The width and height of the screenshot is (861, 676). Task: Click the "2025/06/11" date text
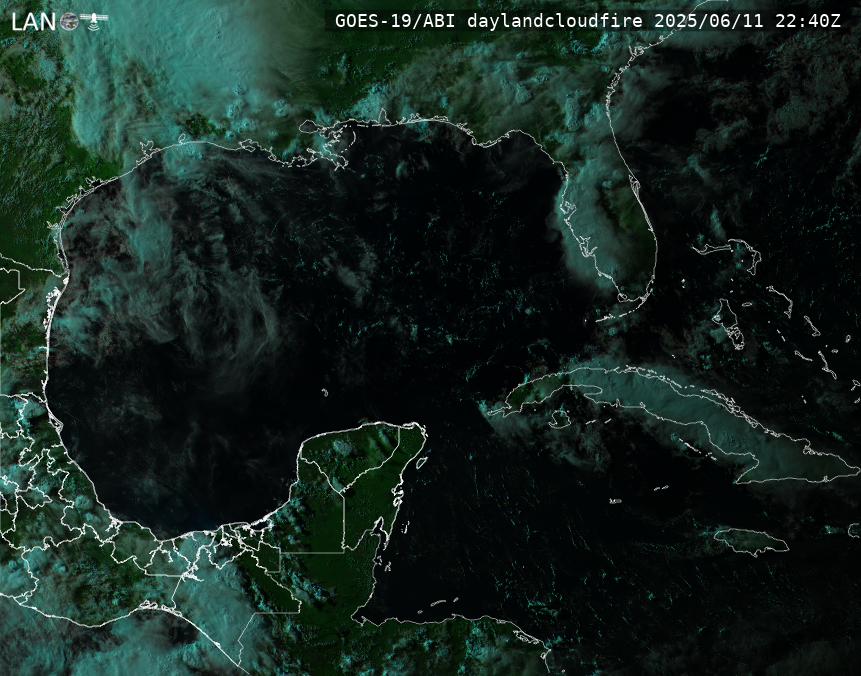[x=709, y=21]
